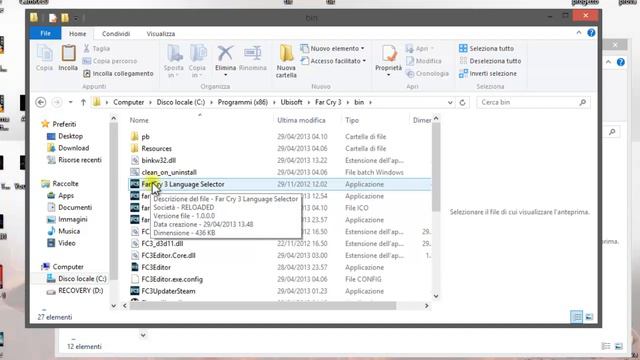Click Programmi (x86) in the address path
Screen dimensions: 640x360
(x=242, y=102)
